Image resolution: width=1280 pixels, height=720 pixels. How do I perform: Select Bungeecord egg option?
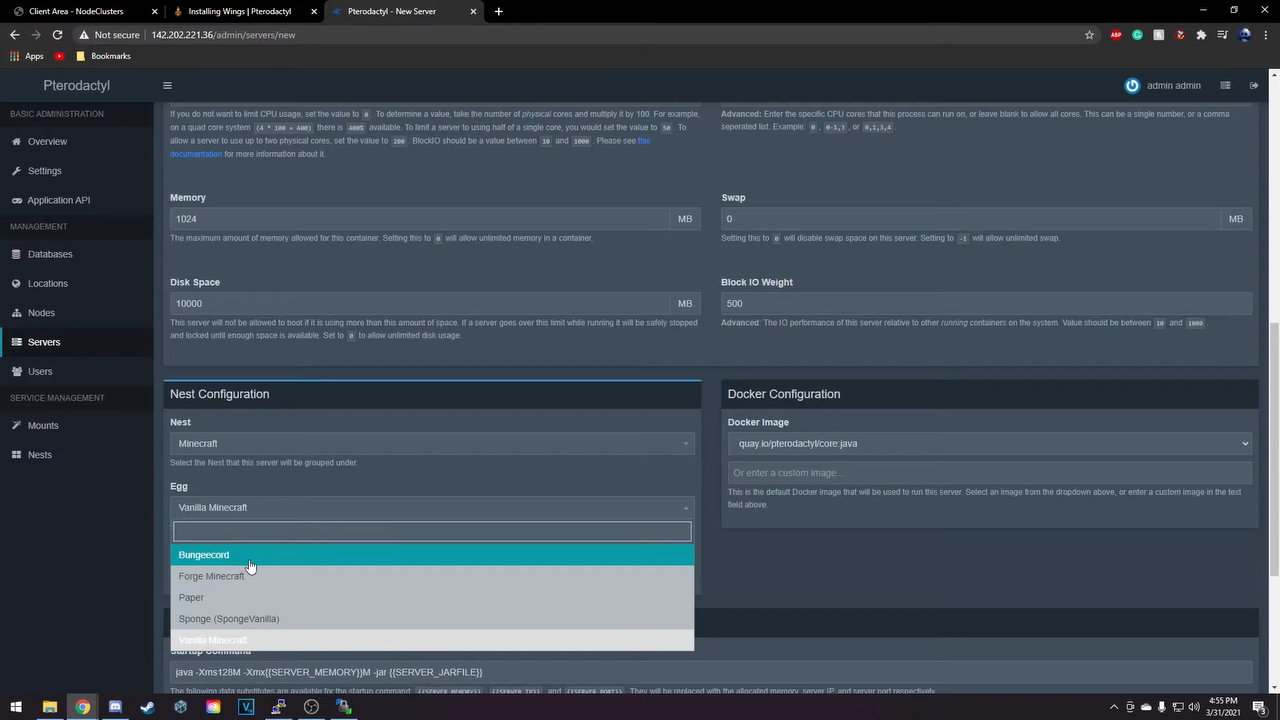[432, 555]
